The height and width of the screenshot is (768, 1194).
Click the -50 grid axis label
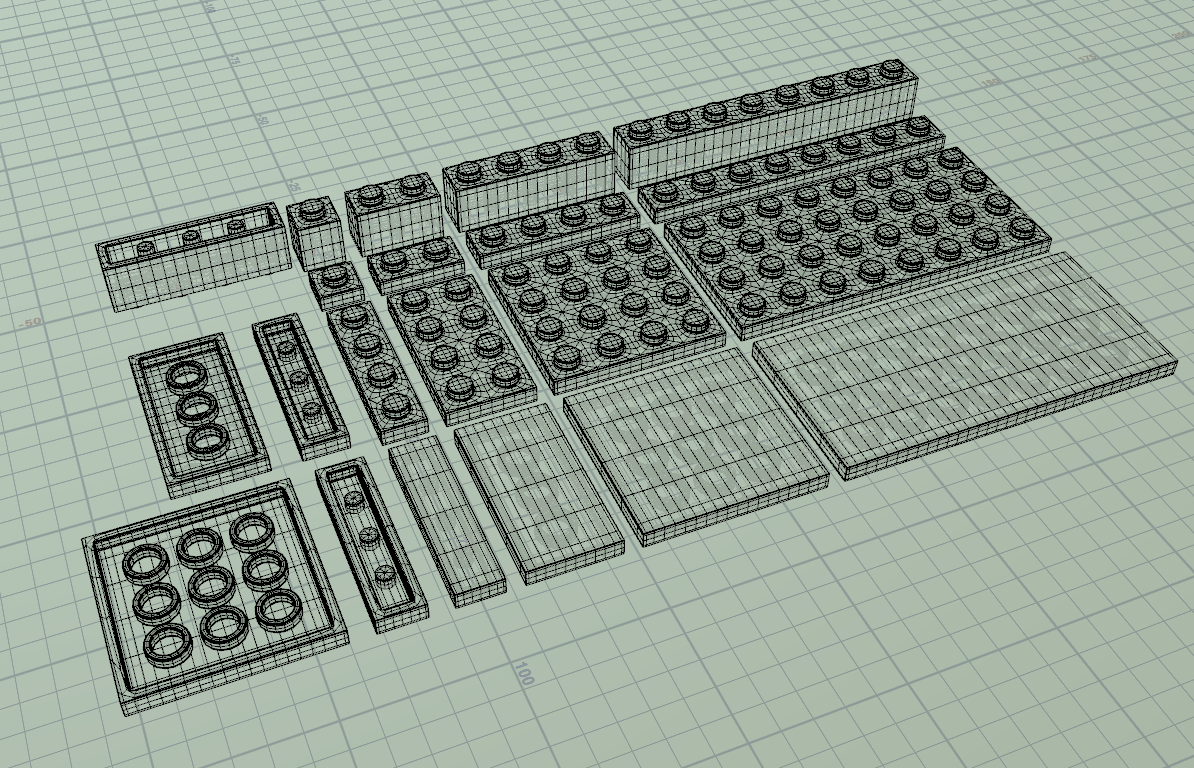click(32, 320)
